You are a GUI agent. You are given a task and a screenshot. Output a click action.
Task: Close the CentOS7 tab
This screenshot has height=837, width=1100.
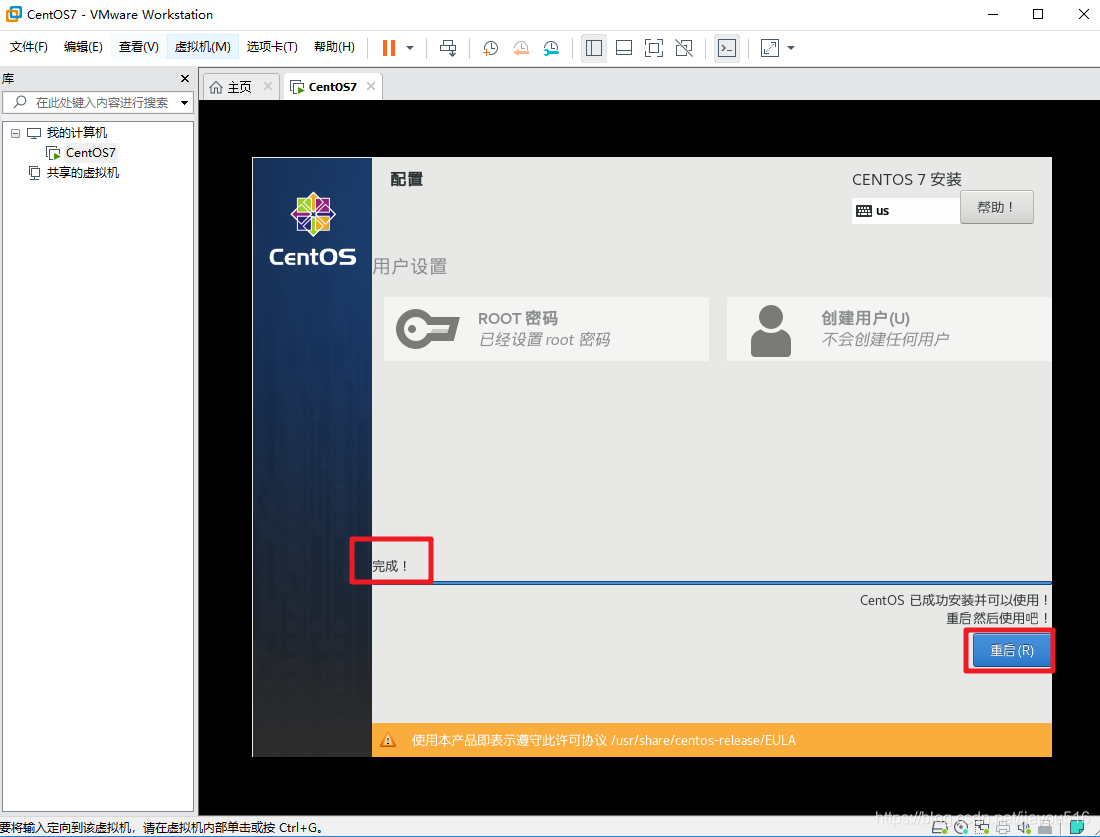[x=370, y=86]
